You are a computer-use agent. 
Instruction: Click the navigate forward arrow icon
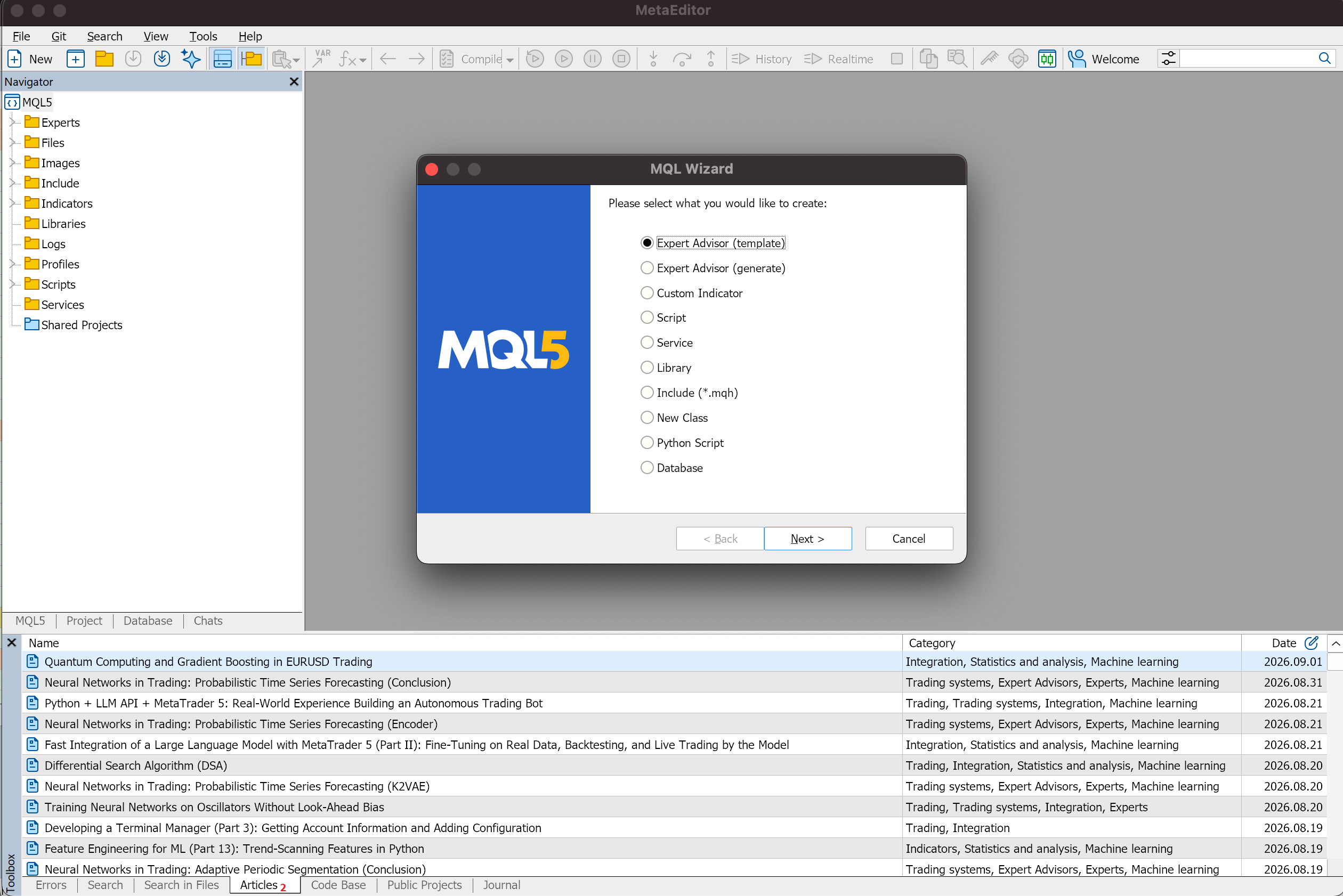click(x=417, y=59)
